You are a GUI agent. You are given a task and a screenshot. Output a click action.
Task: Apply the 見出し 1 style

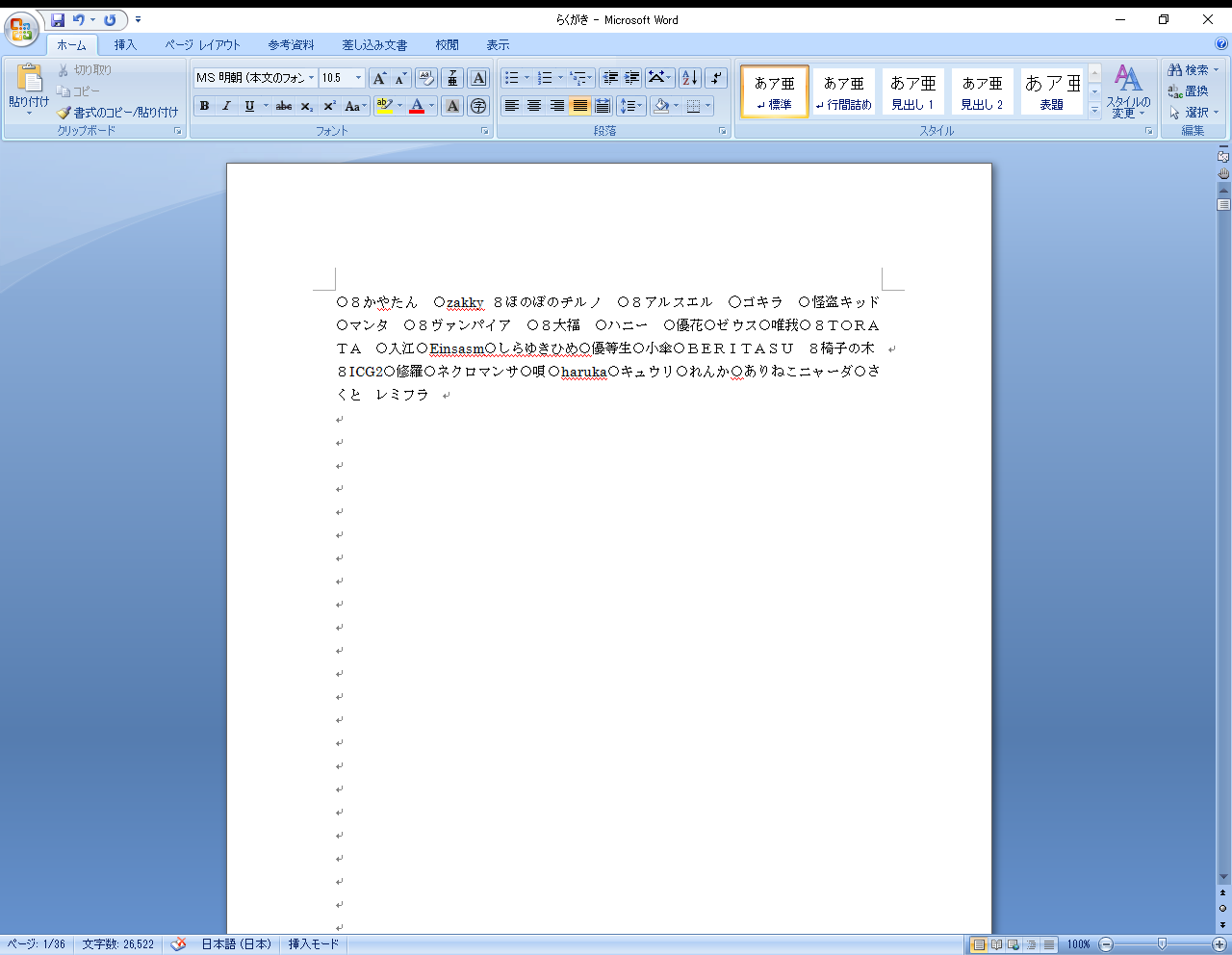912,92
